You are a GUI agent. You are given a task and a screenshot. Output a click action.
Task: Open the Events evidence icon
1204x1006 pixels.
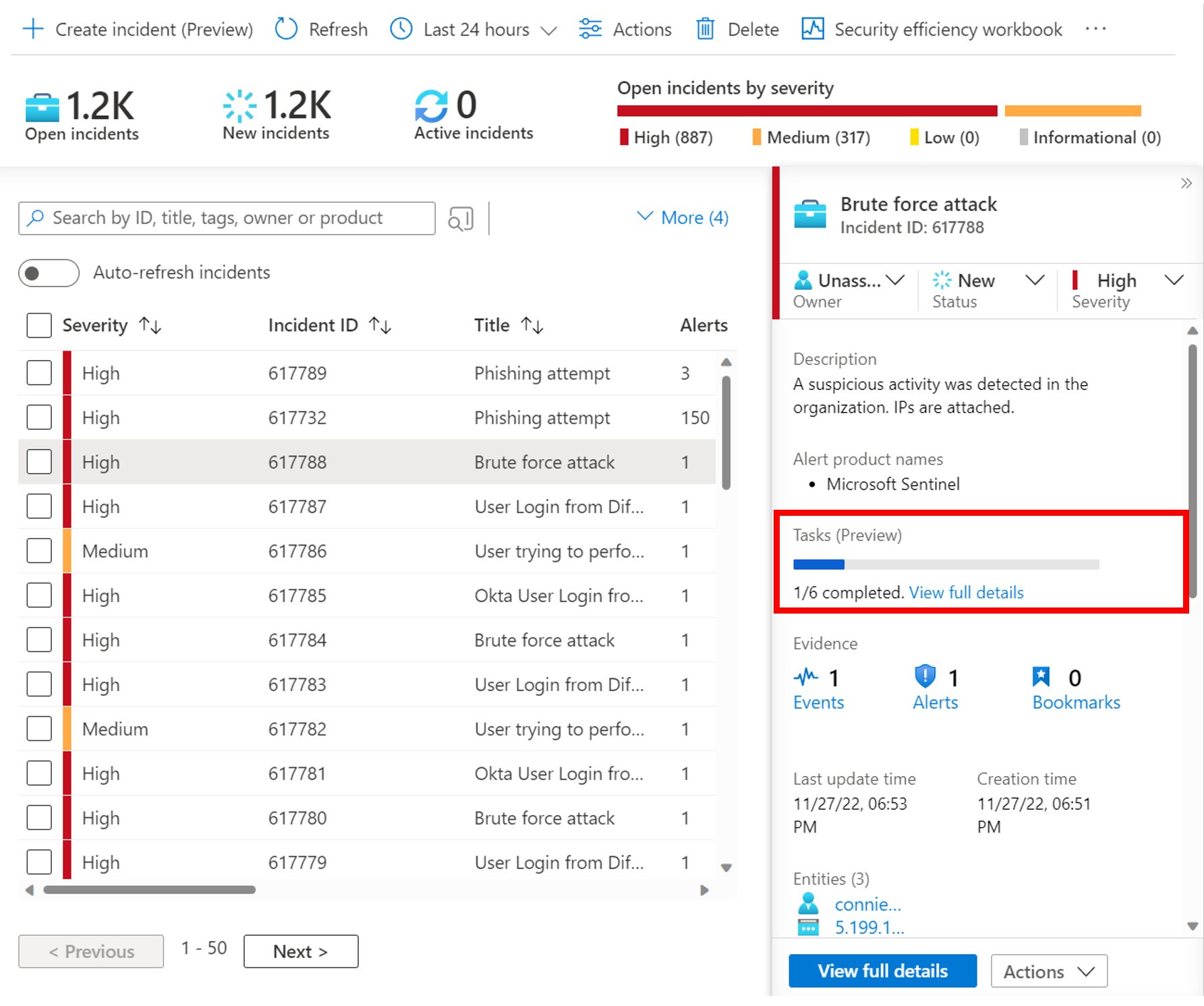click(806, 676)
